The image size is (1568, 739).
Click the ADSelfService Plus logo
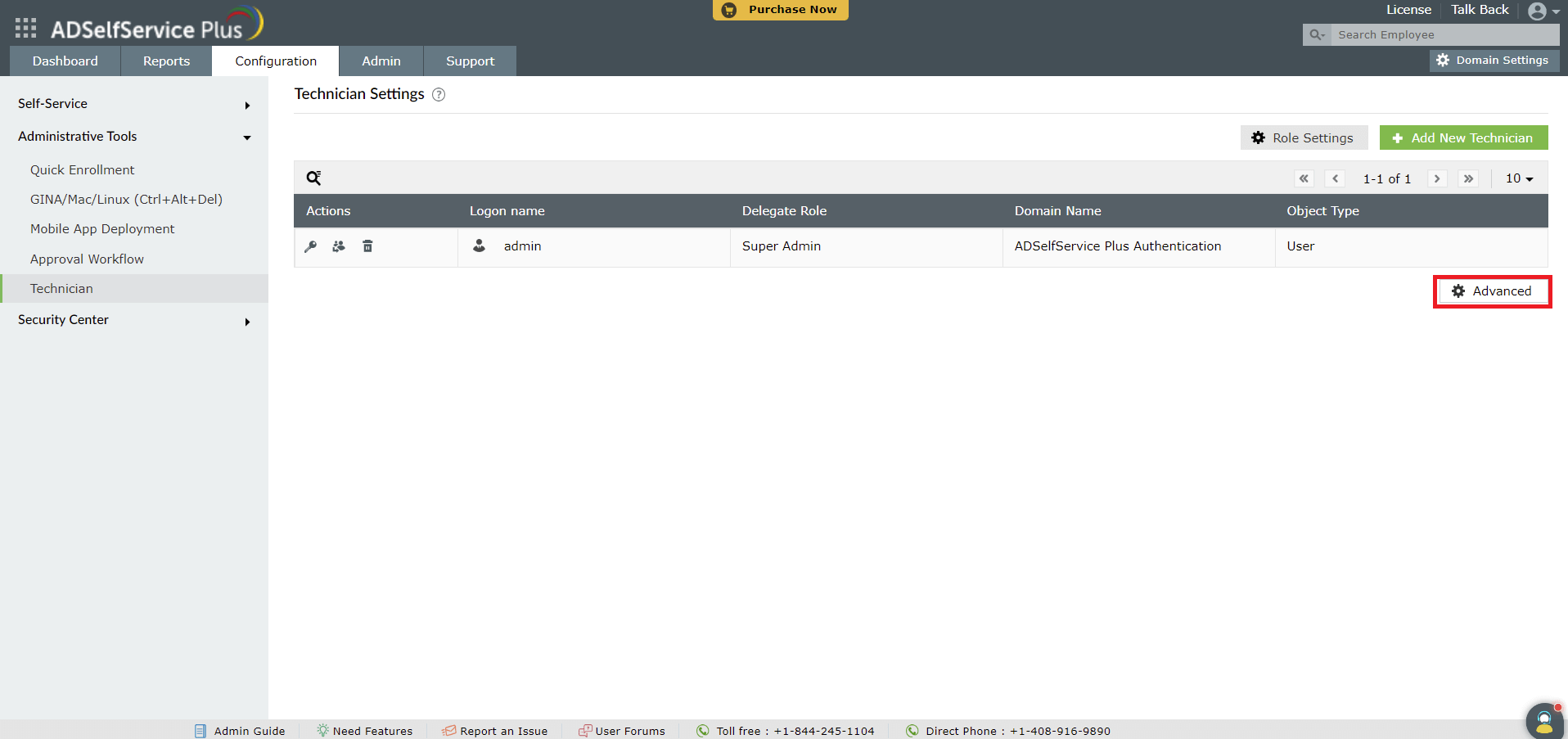tap(156, 25)
